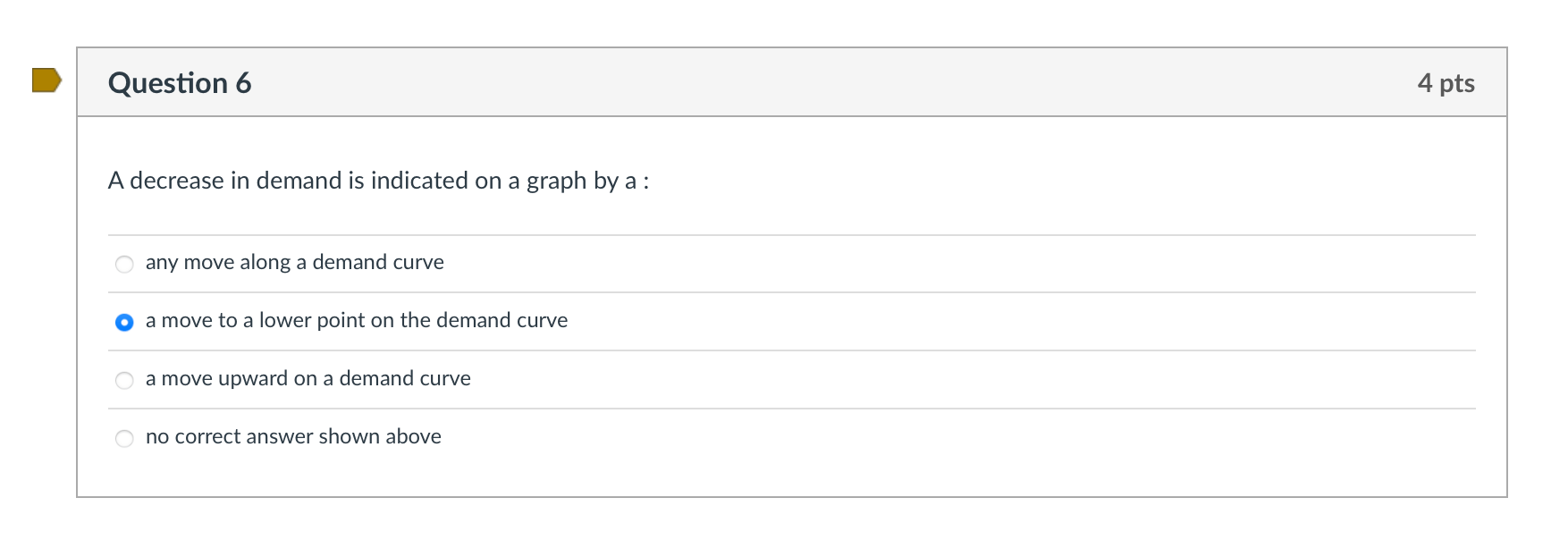Click answer text 'no correct answer shown above'
The image size is (1568, 540).
[x=293, y=436]
